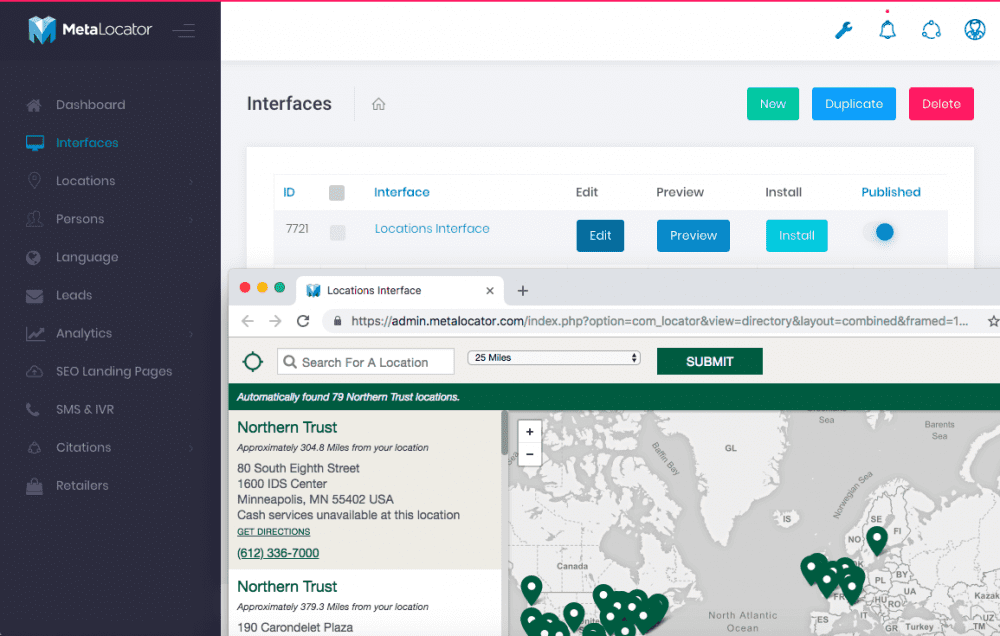Click the SUBMIT button
Screen dimensions: 1000x636
pos(710,362)
